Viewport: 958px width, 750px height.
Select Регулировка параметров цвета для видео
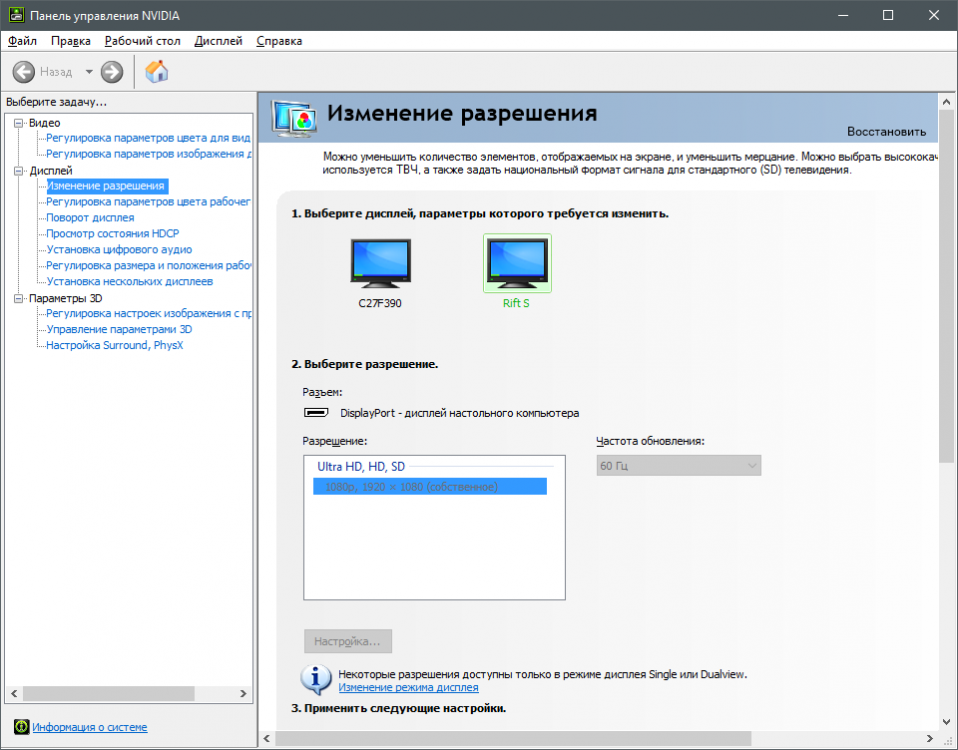[x=148, y=137]
